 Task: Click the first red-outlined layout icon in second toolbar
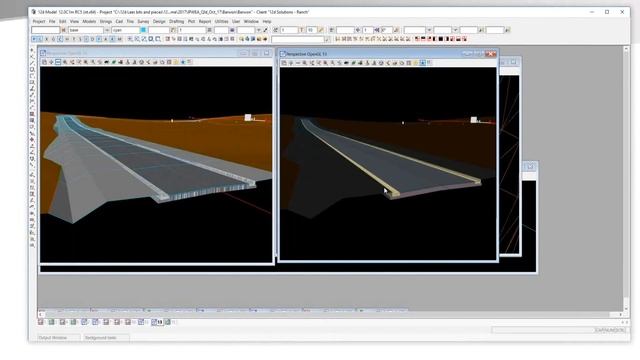point(417,39)
